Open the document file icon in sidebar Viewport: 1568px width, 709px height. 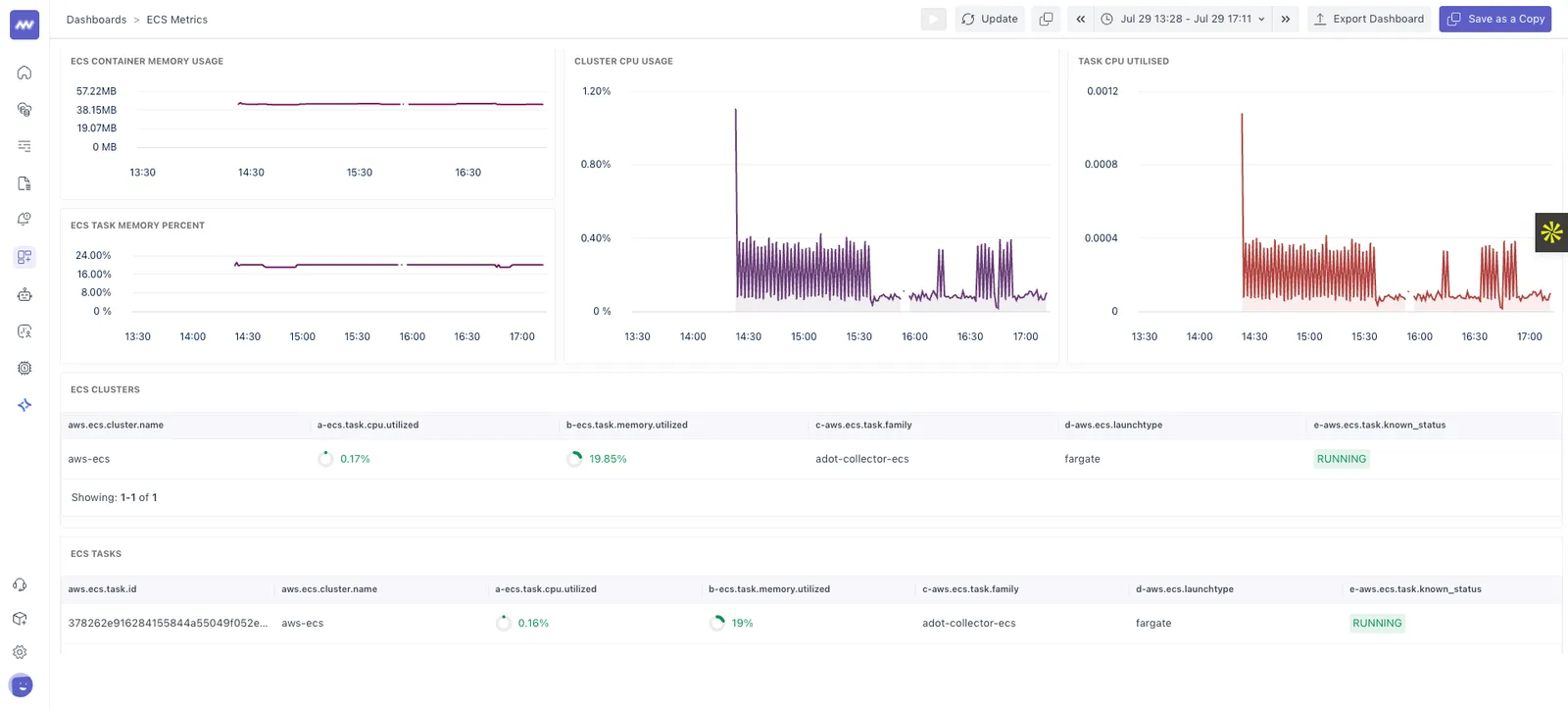pyautogui.click(x=24, y=183)
